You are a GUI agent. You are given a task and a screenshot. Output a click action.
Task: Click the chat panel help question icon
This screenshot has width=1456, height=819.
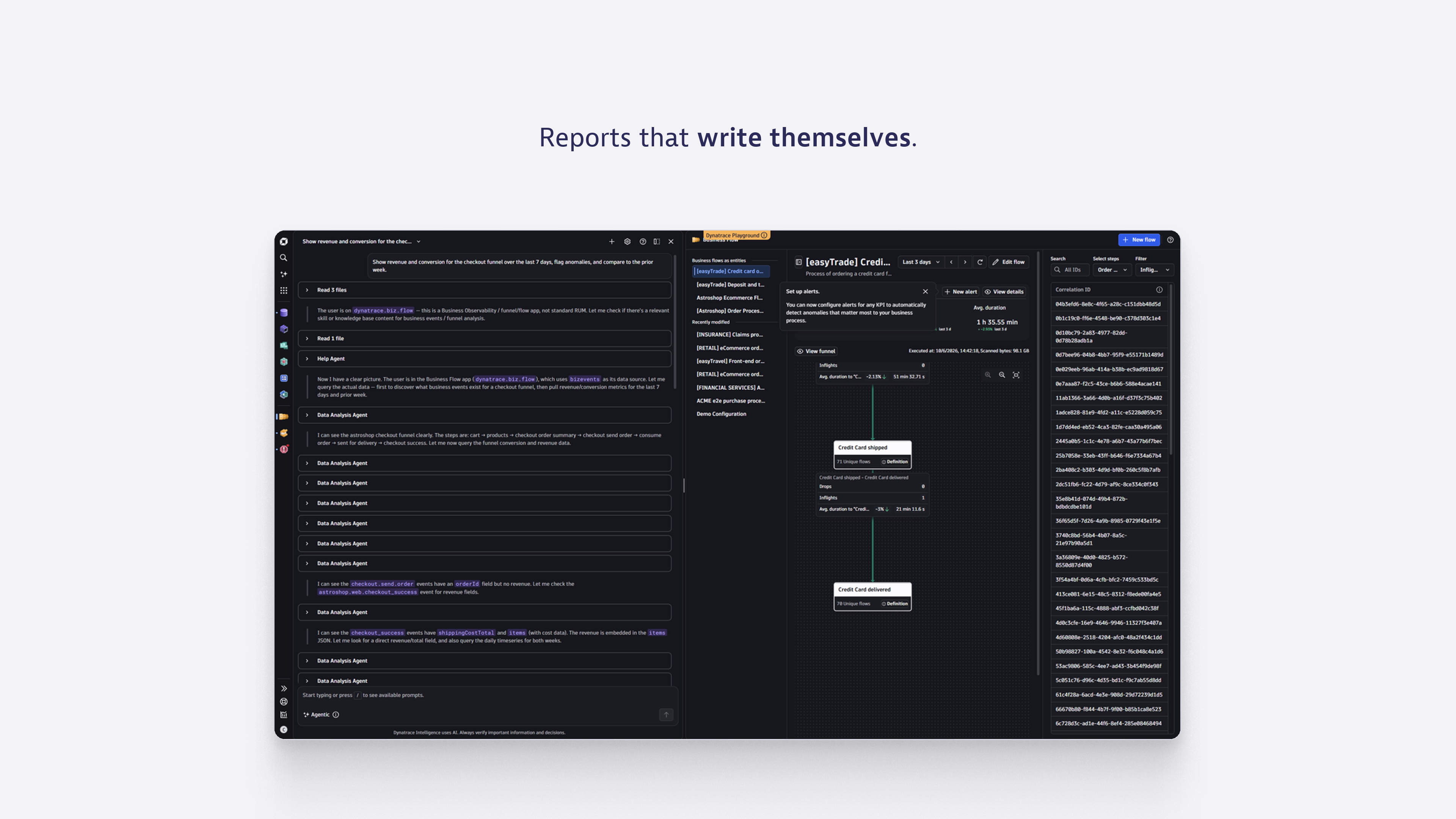pyautogui.click(x=643, y=242)
